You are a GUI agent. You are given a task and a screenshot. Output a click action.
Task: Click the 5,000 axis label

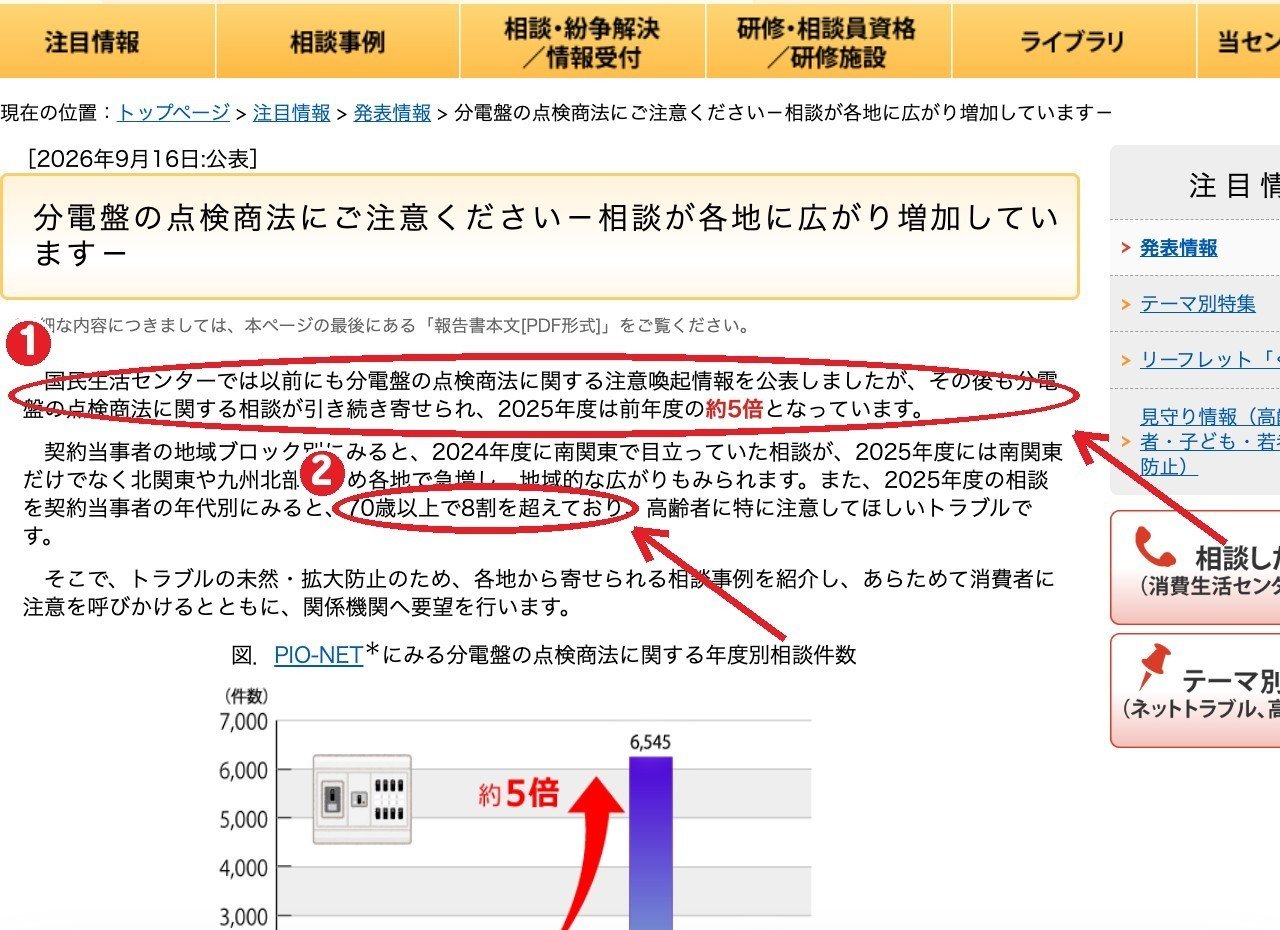pyautogui.click(x=243, y=819)
